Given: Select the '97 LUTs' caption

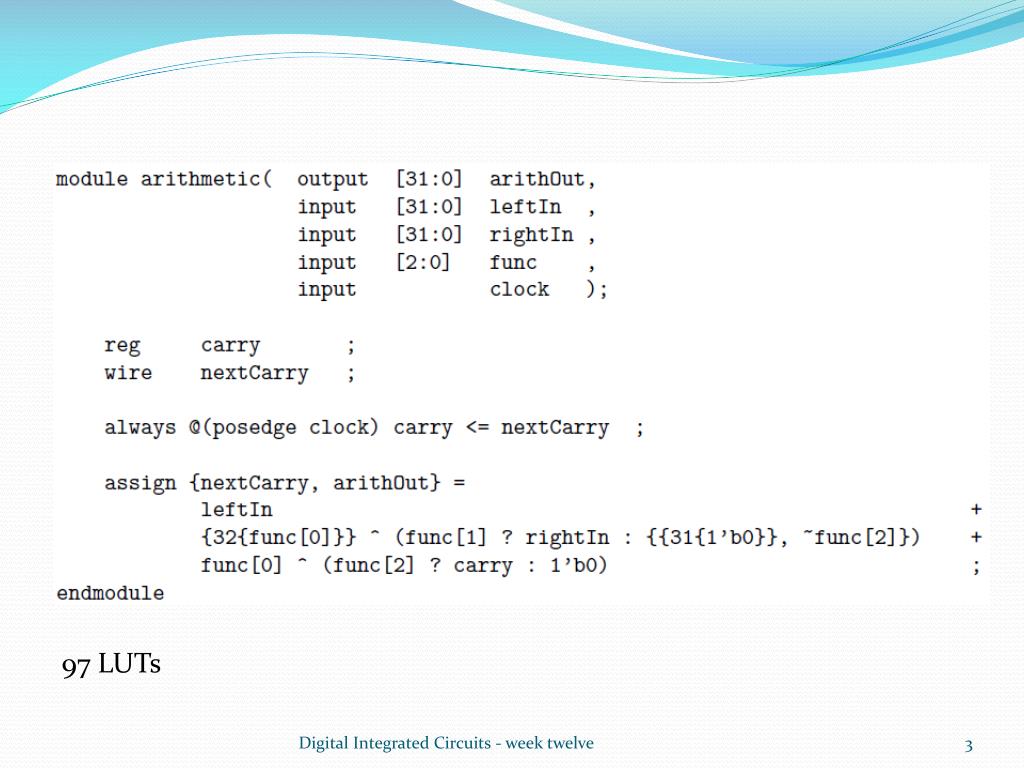Looking at the screenshot, I should [x=111, y=665].
